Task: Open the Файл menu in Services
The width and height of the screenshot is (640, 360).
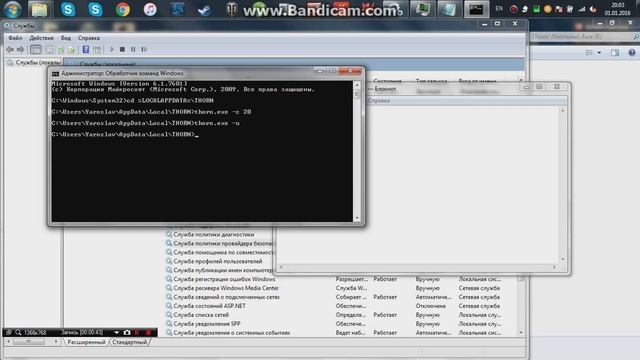Action: (15, 38)
